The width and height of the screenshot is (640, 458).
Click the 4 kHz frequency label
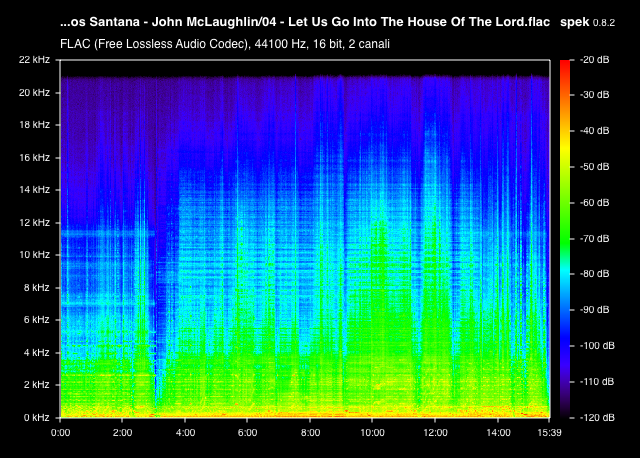pos(37,352)
